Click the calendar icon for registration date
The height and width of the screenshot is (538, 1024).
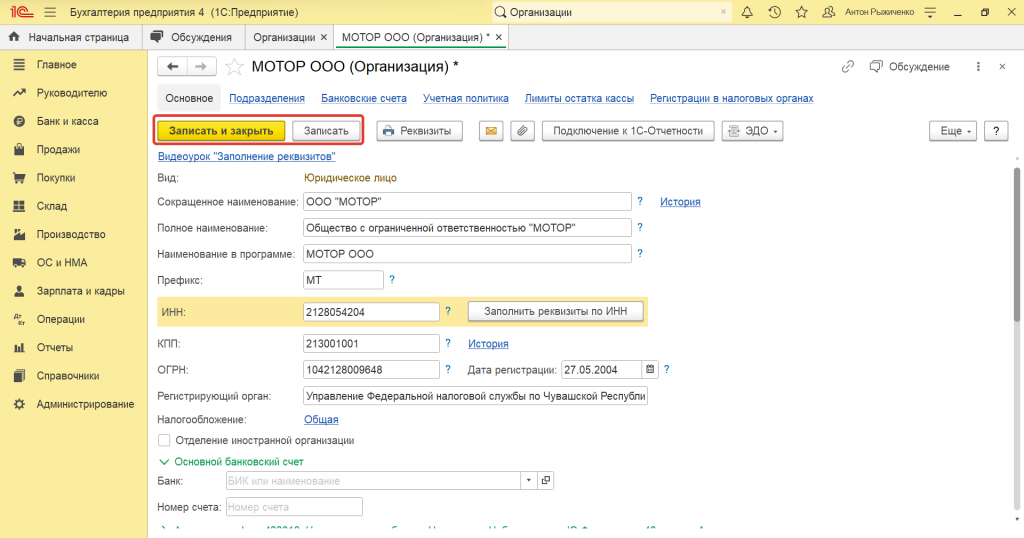[650, 369]
